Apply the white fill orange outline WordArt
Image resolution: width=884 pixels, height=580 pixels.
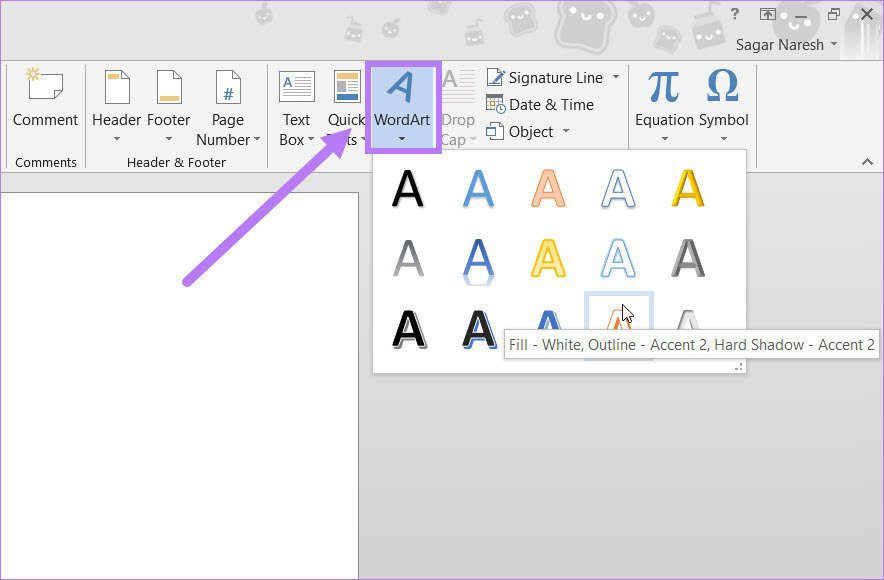(618, 312)
